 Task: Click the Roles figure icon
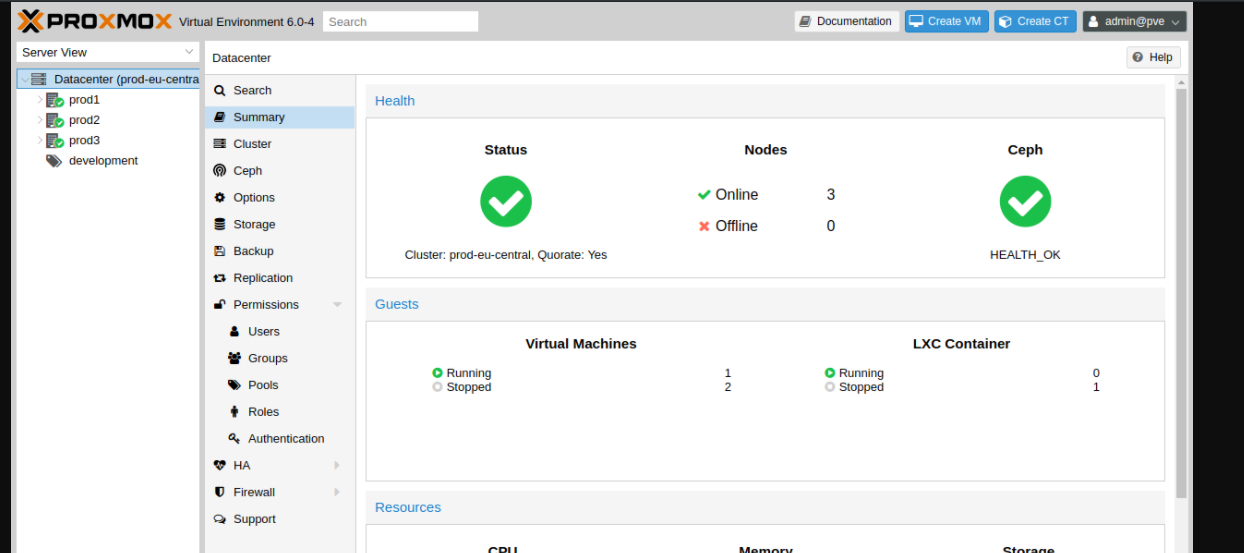(x=235, y=412)
